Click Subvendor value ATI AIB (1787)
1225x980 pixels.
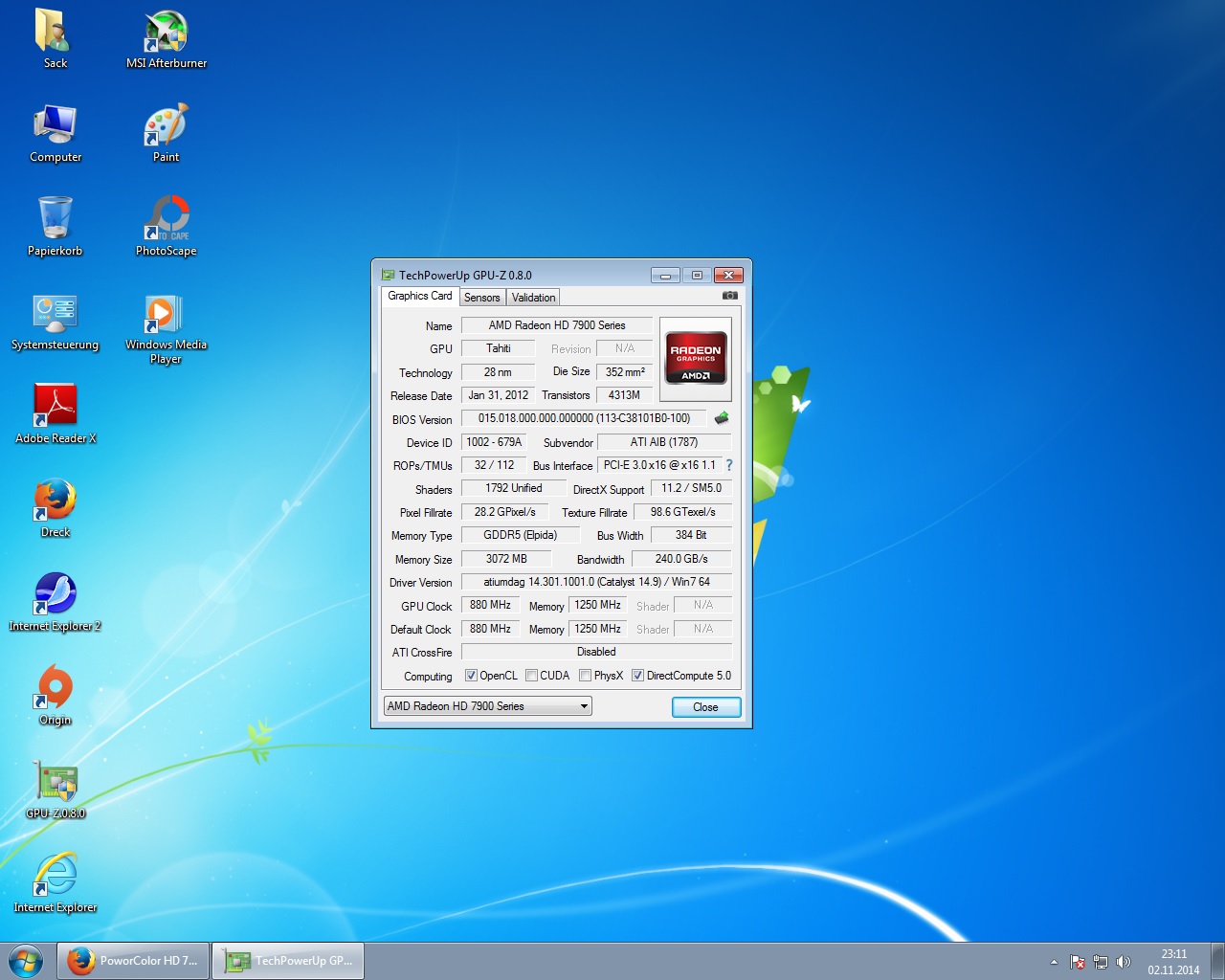pos(664,442)
